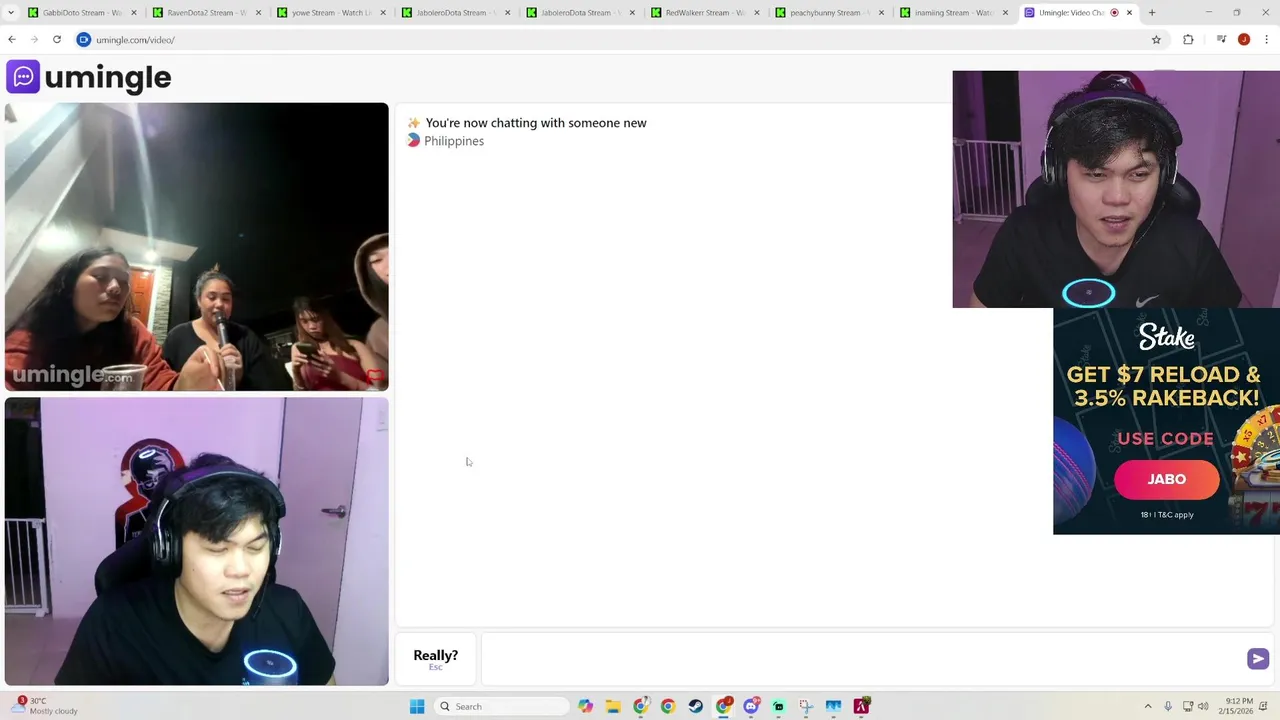Image resolution: width=1280 pixels, height=720 pixels.
Task: Focus the chat message input field
Action: 862,659
